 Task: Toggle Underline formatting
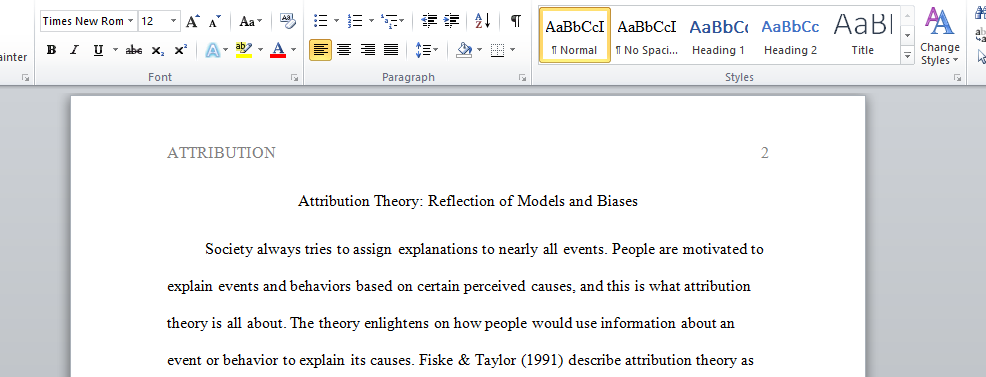(x=98, y=50)
